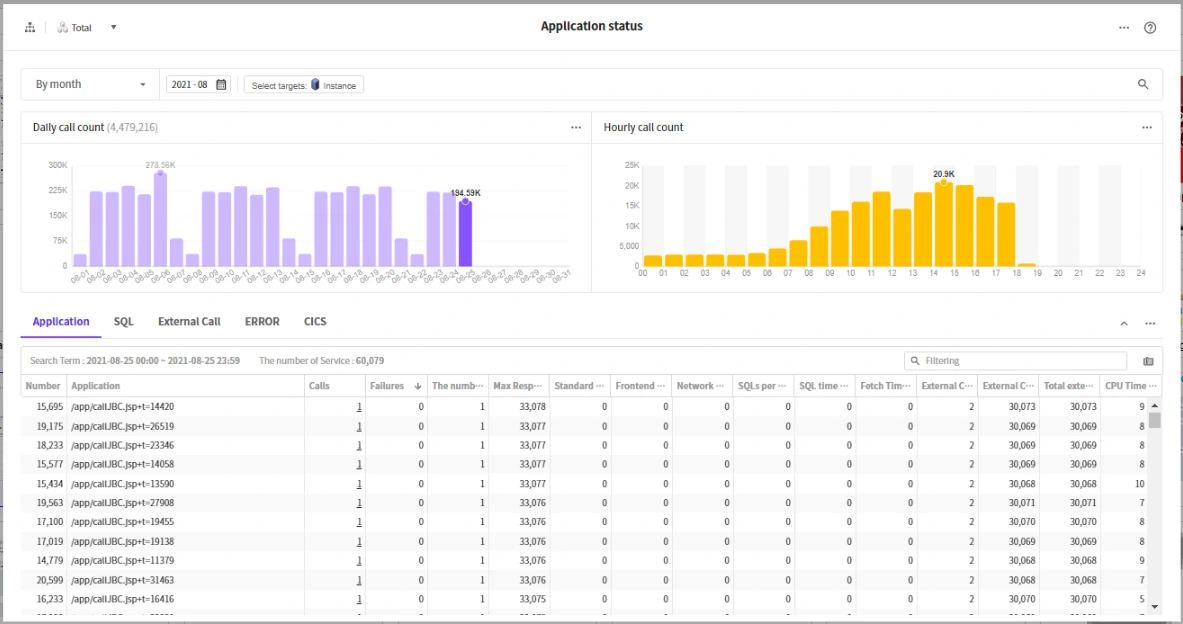Click the search magnifier in filter bar
This screenshot has height=624, width=1183.
[x=1143, y=85]
